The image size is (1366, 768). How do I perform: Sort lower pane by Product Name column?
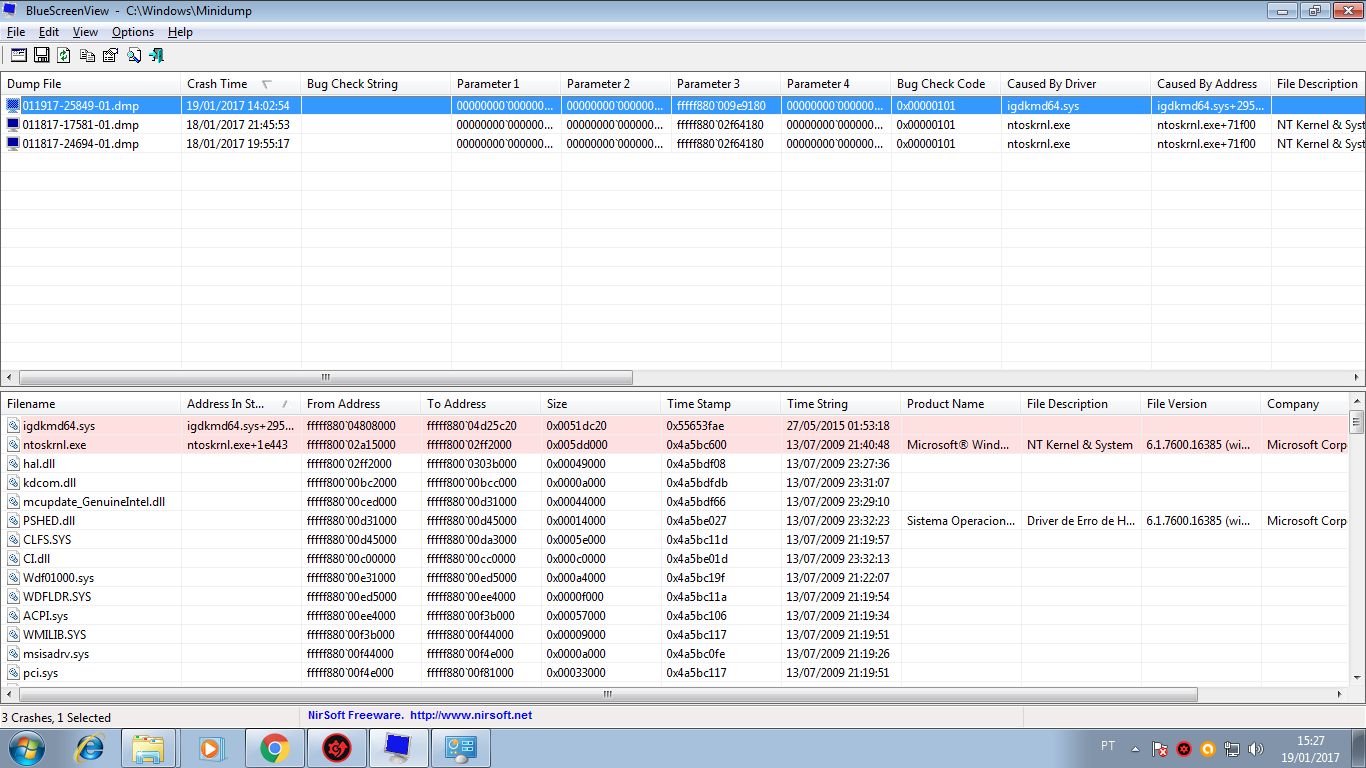click(961, 404)
